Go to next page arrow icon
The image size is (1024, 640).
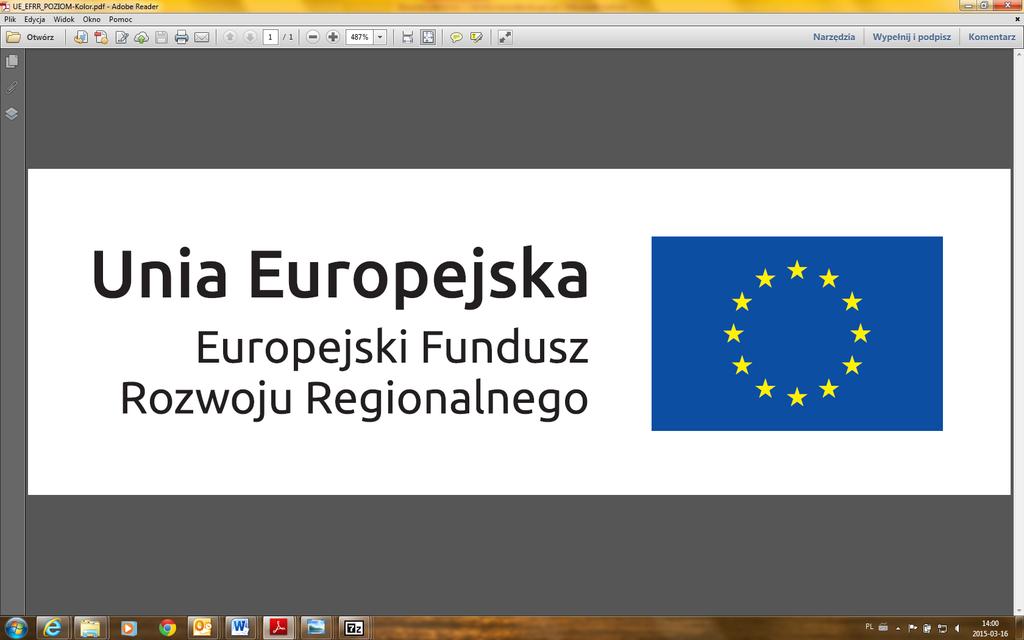249,37
